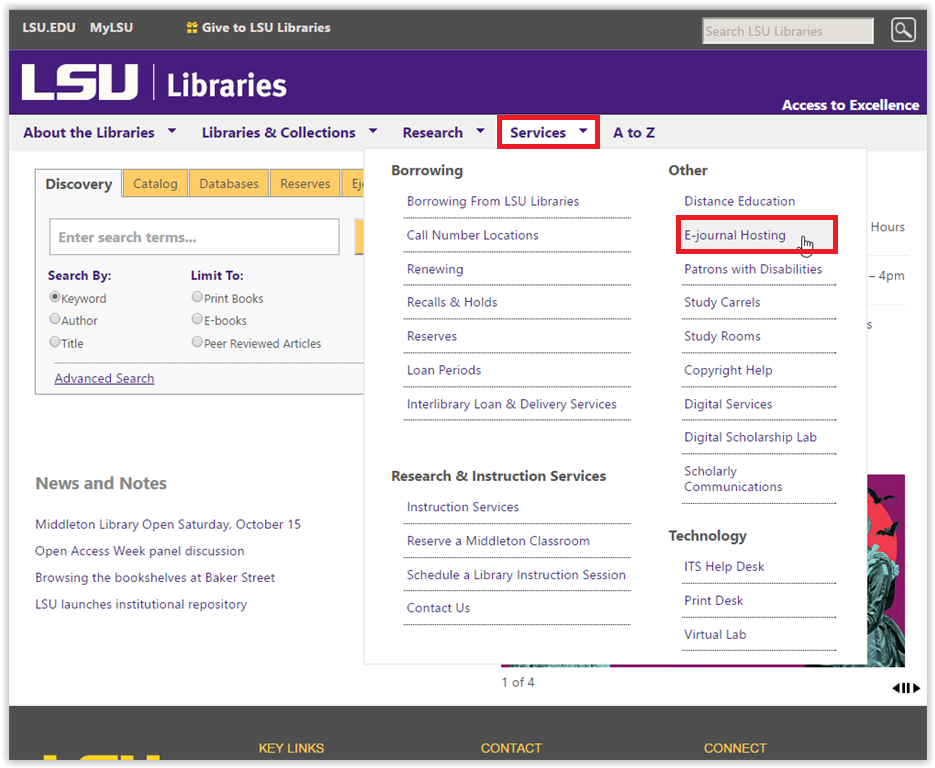This screenshot has height=768, width=935.
Task: Limit search to Peer Reviewed Articles
Action: (197, 342)
